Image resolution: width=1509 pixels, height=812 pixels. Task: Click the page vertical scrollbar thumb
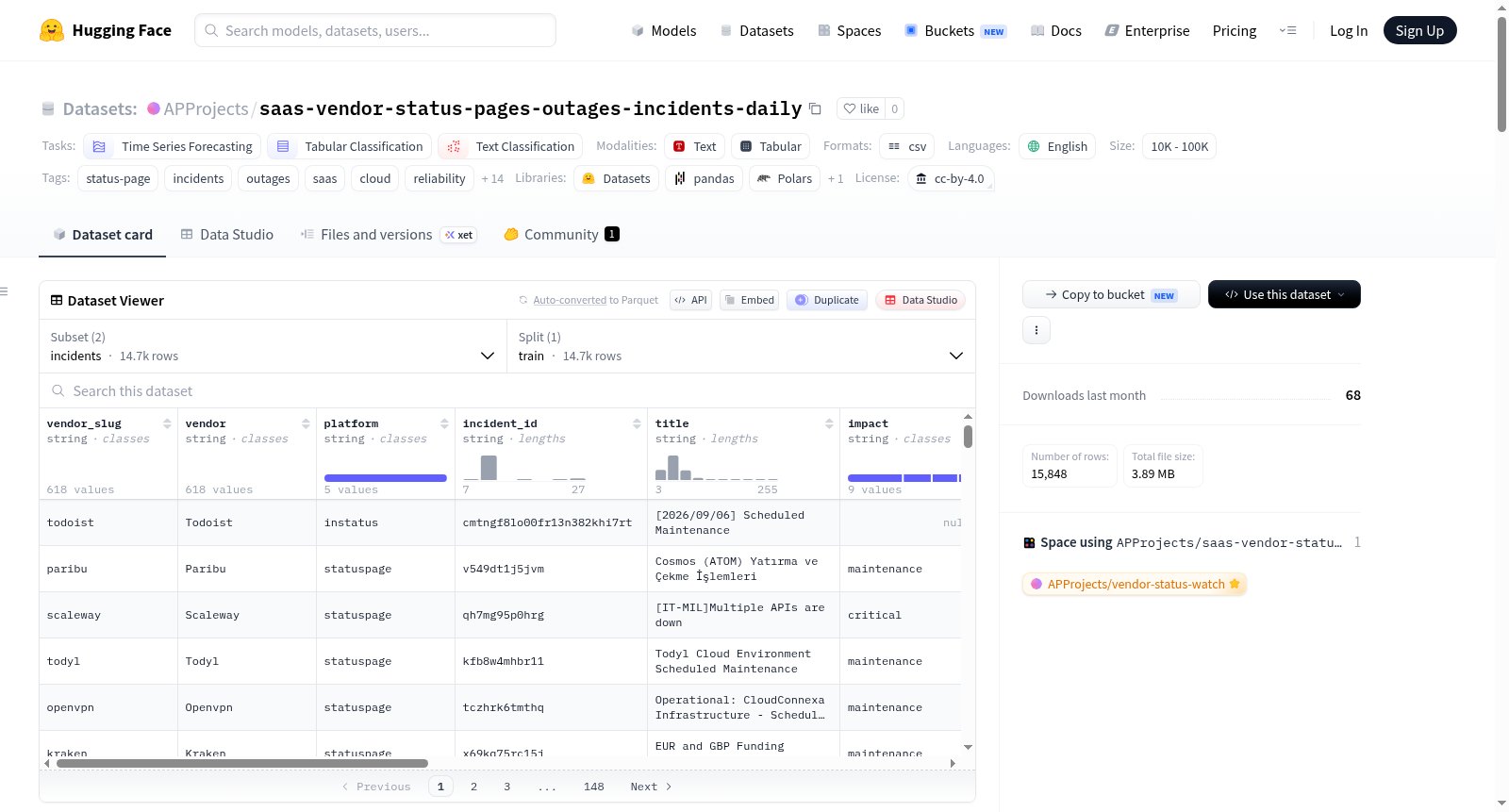pos(1501,74)
